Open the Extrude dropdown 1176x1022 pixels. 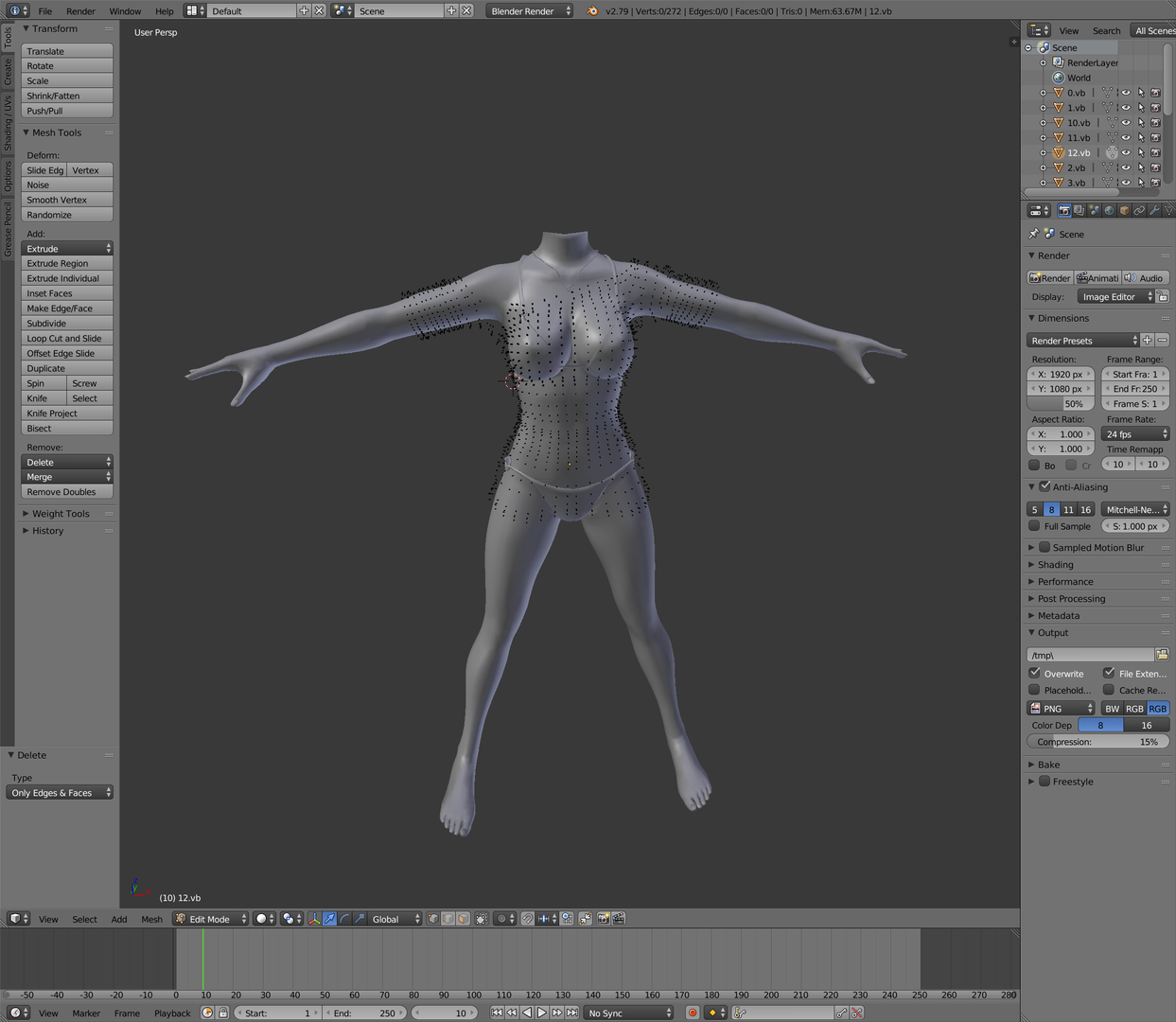67,249
